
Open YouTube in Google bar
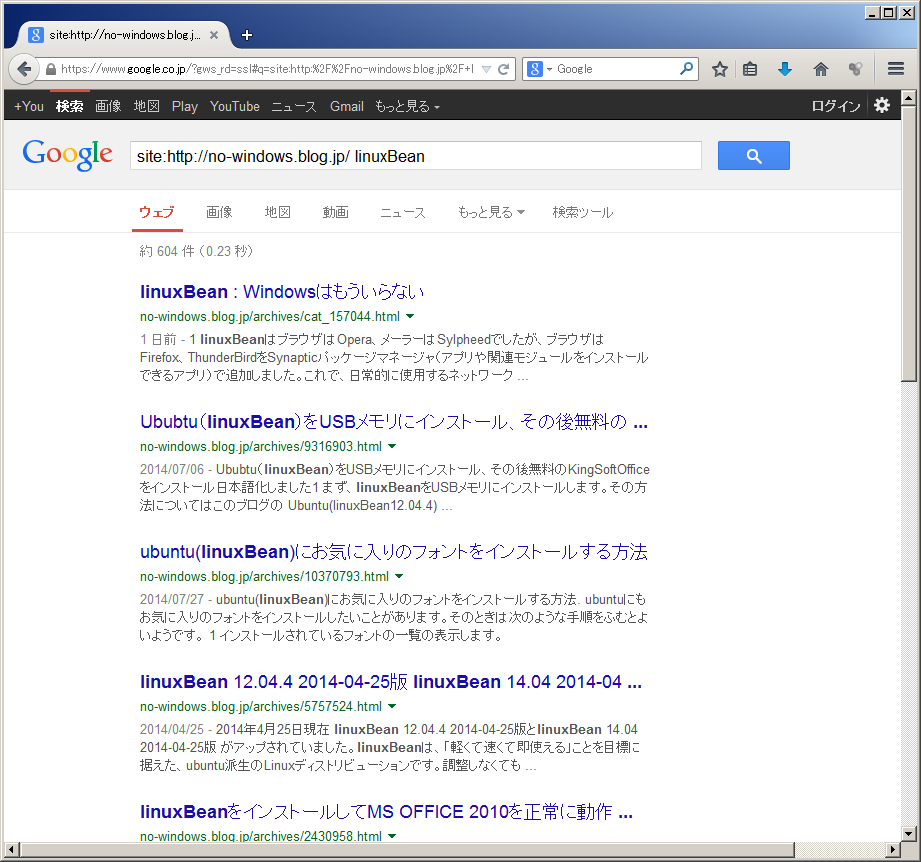pyautogui.click(x=234, y=106)
